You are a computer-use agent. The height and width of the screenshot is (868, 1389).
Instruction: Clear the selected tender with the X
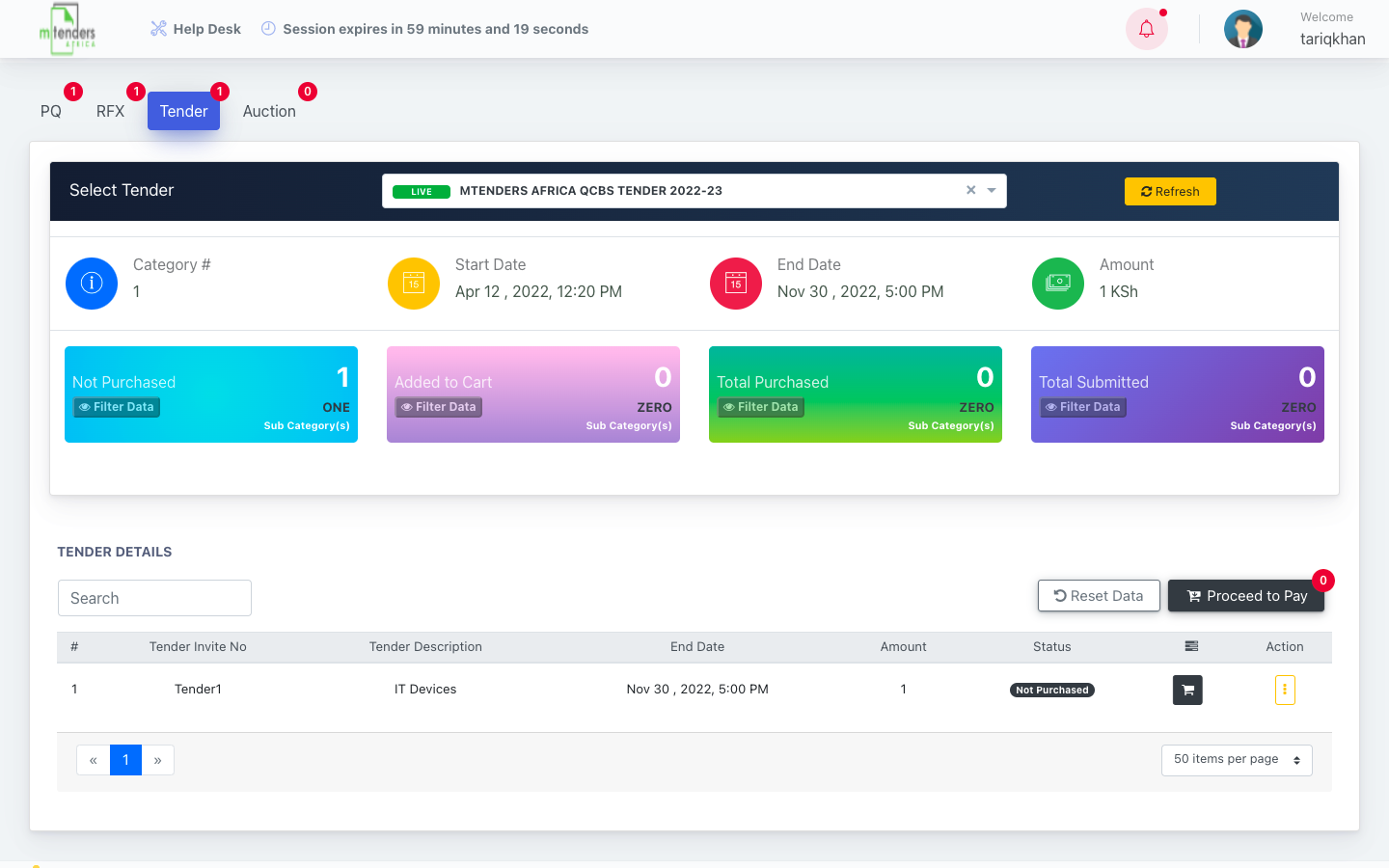click(971, 190)
